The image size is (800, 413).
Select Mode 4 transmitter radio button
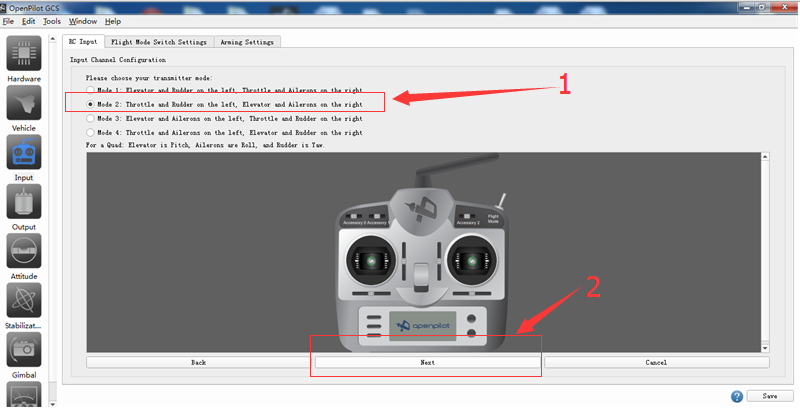90,132
